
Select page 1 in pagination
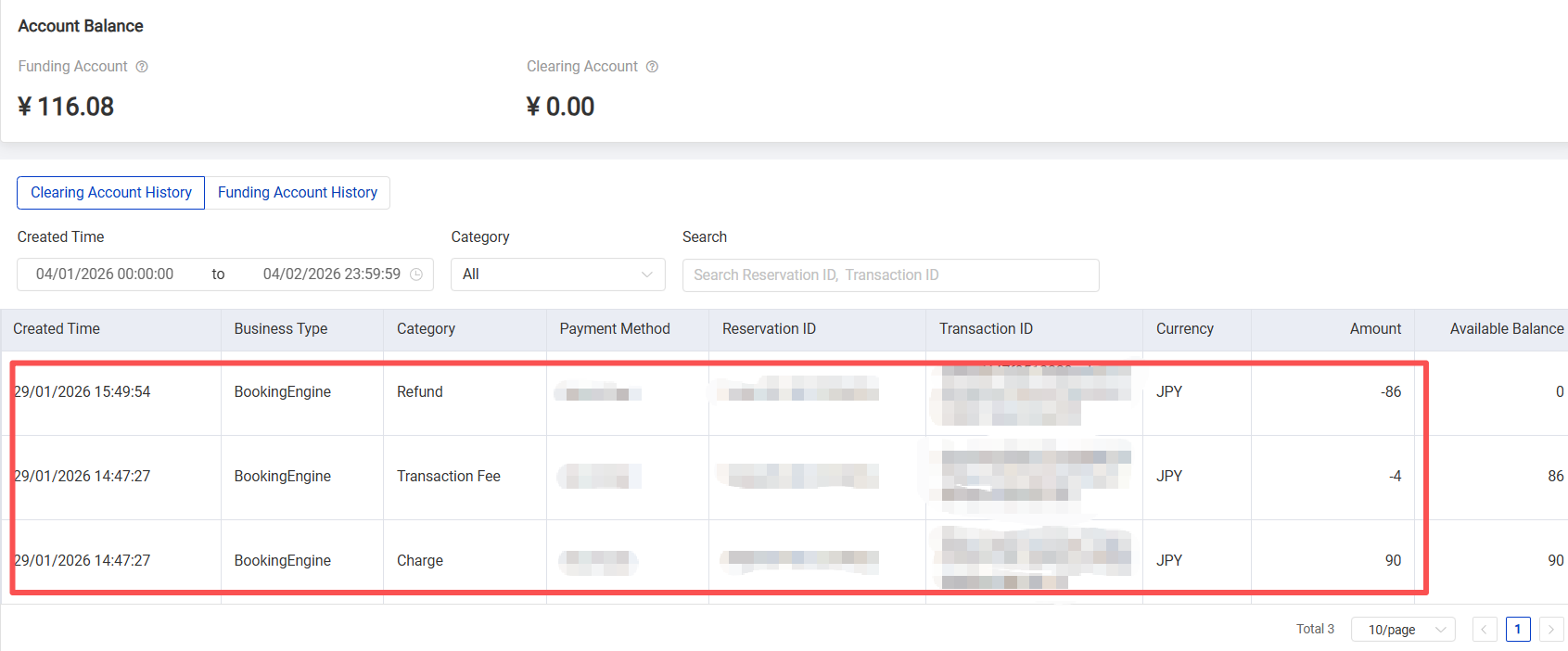pyautogui.click(x=1518, y=630)
